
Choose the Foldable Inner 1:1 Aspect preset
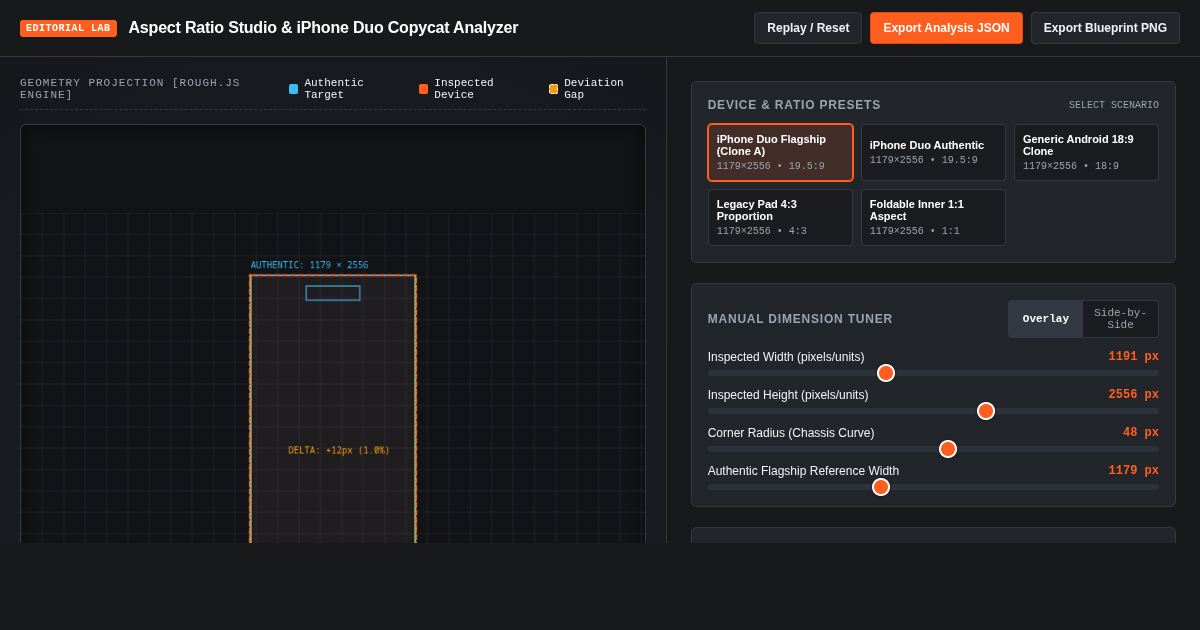point(933,217)
